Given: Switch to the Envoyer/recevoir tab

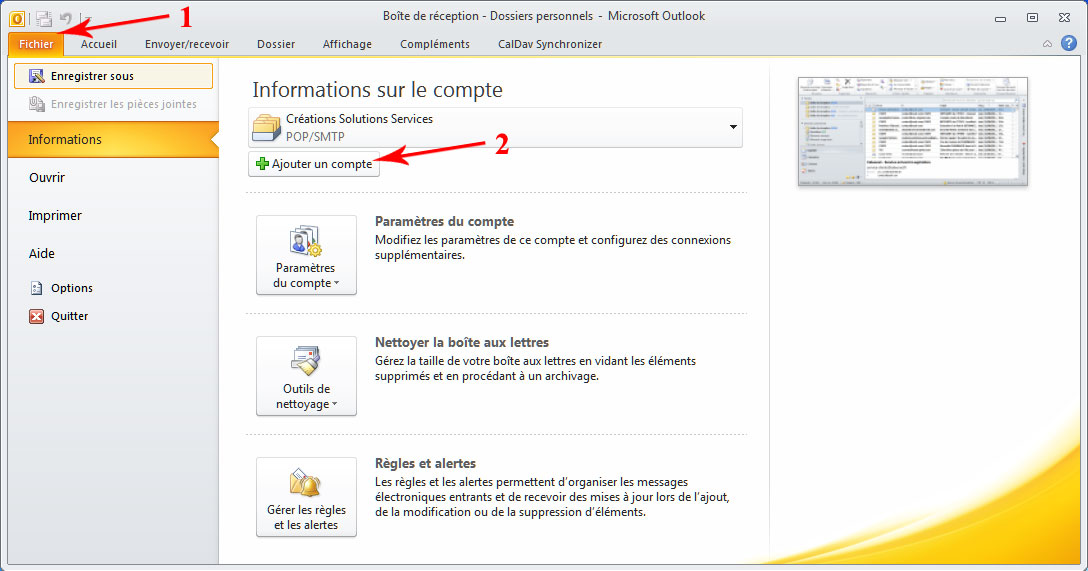Looking at the screenshot, I should 187,44.
